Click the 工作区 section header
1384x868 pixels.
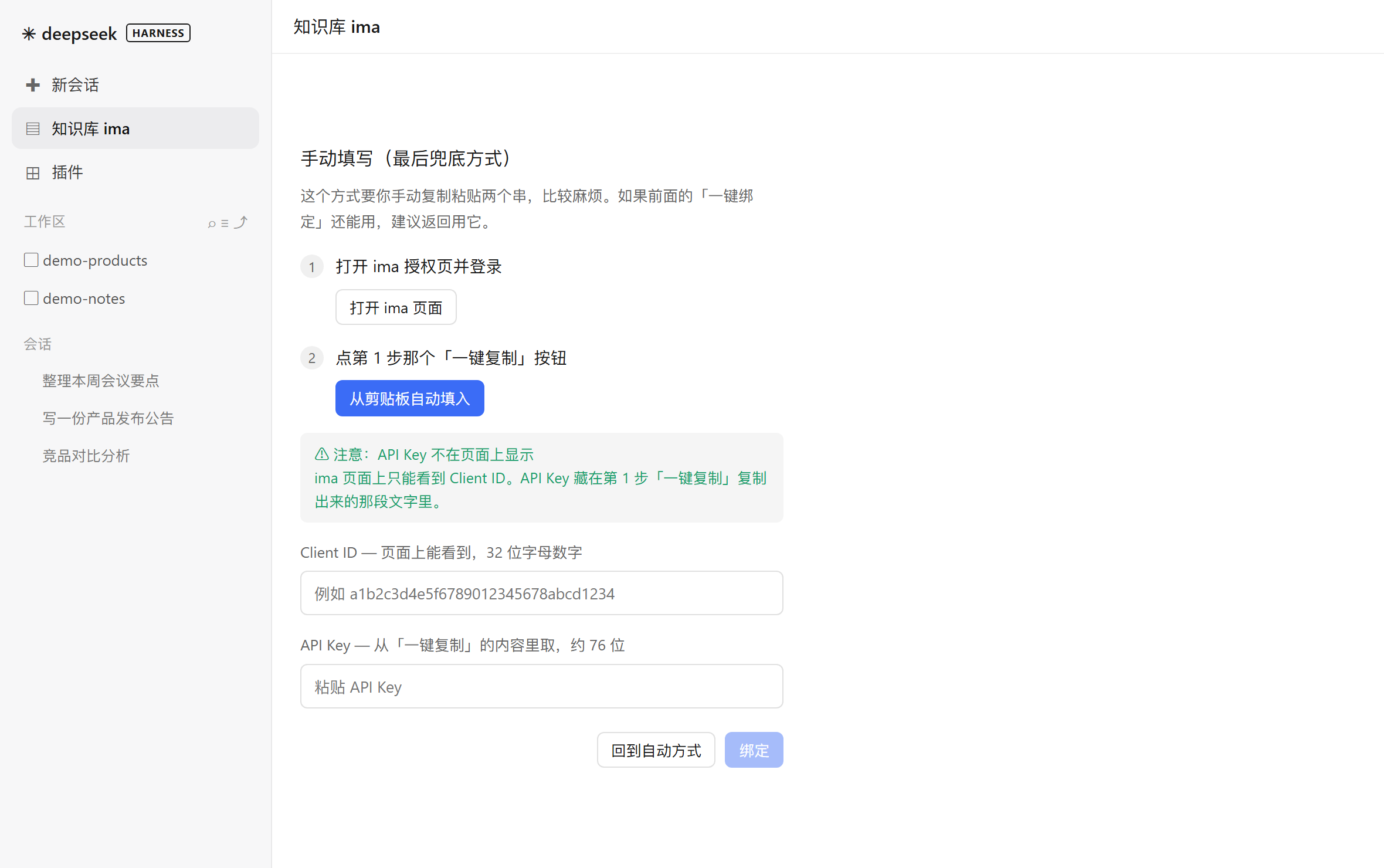[x=45, y=221]
